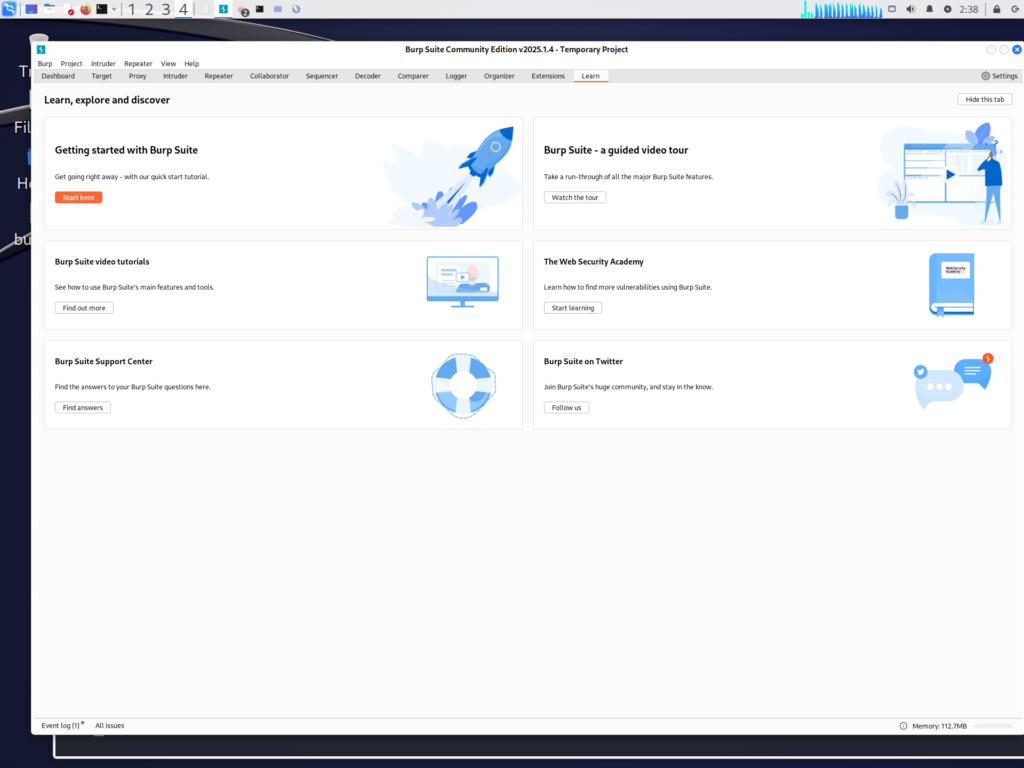Switch to workspace 2 in the top panel
The image size is (1024, 768).
(149, 9)
